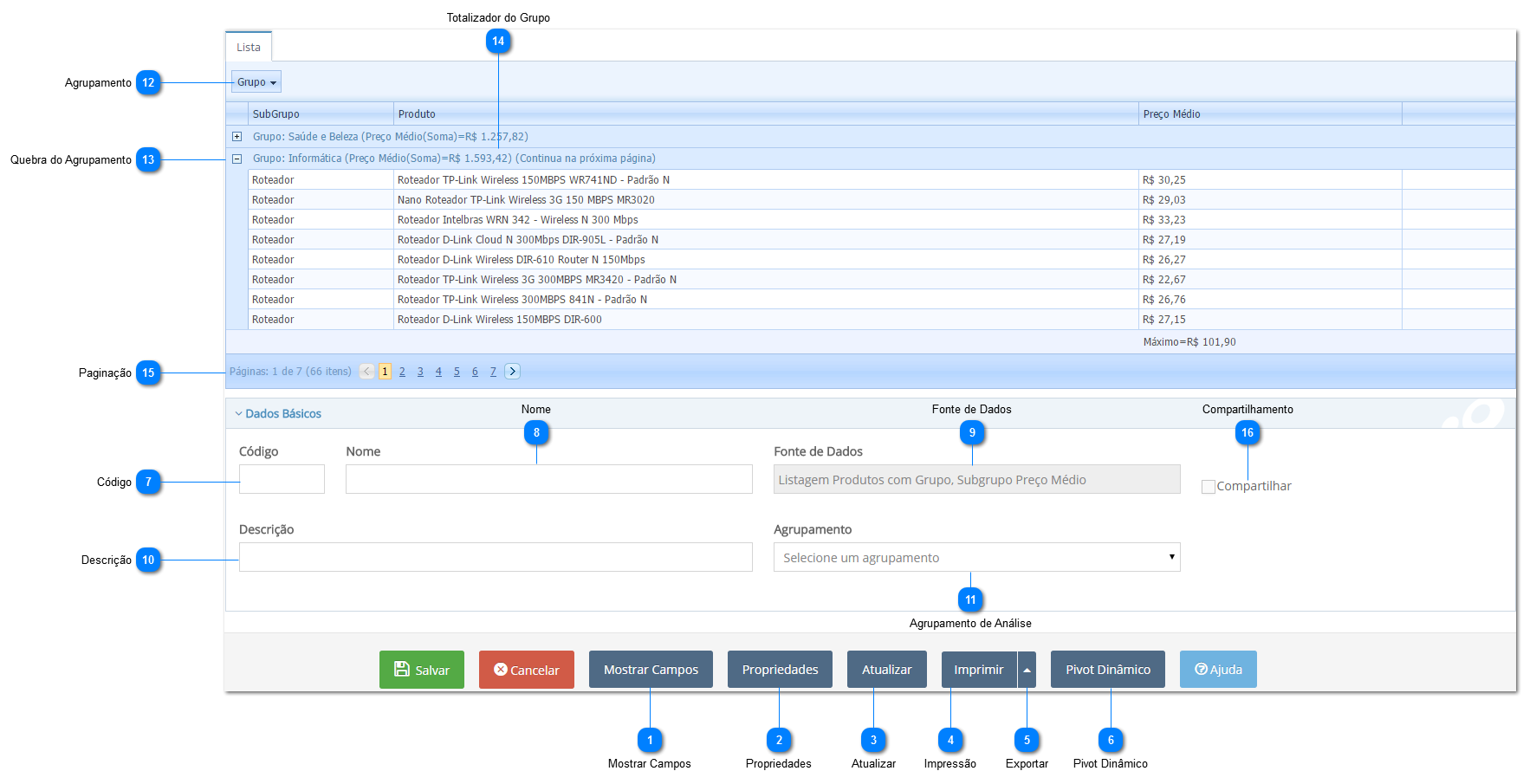Viewport: 1523px width, 784px height.
Task: Click into the Descrição input field
Action: (496, 557)
